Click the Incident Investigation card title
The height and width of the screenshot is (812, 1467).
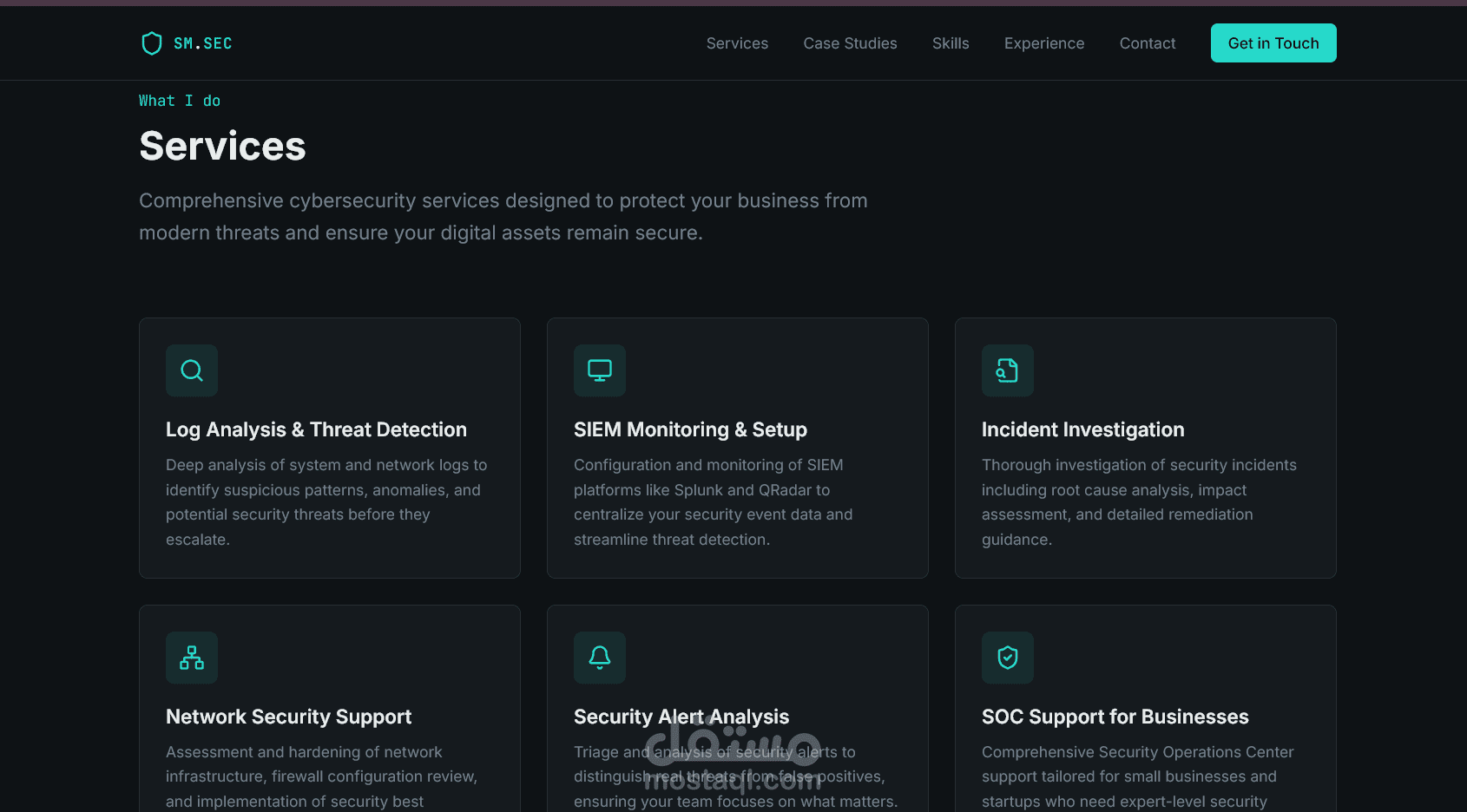point(1082,429)
